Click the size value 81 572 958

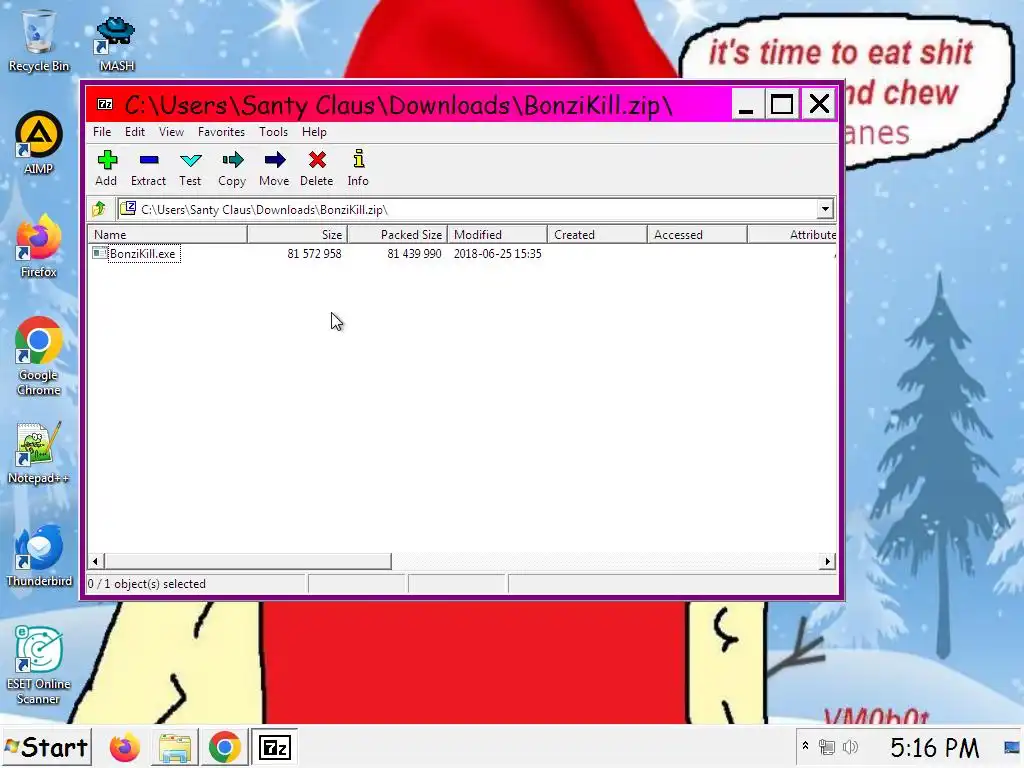pos(314,253)
